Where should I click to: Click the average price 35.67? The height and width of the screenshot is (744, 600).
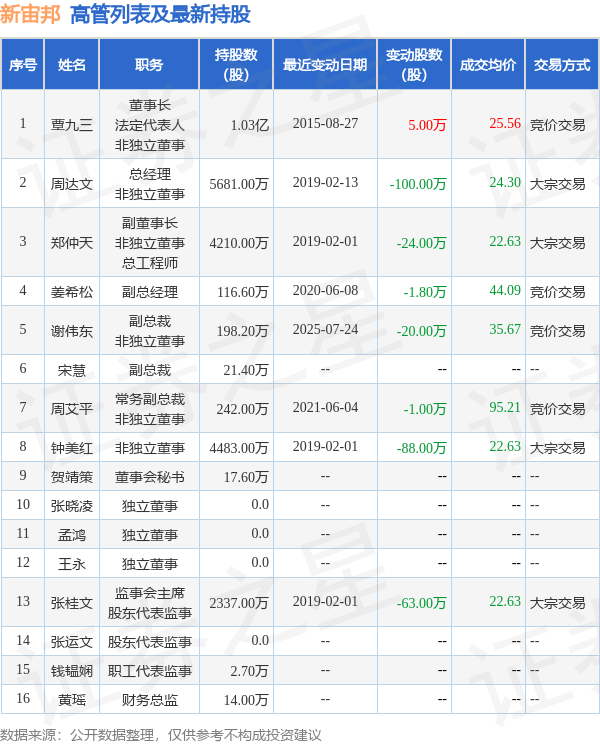pyautogui.click(x=505, y=329)
